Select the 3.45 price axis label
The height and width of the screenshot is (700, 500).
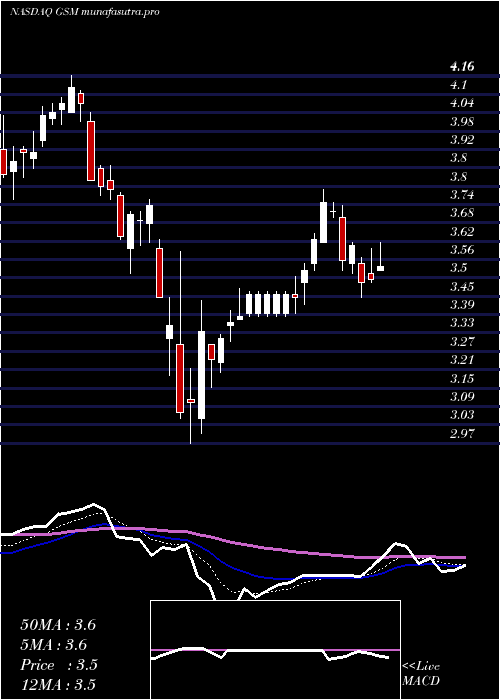tap(462, 286)
